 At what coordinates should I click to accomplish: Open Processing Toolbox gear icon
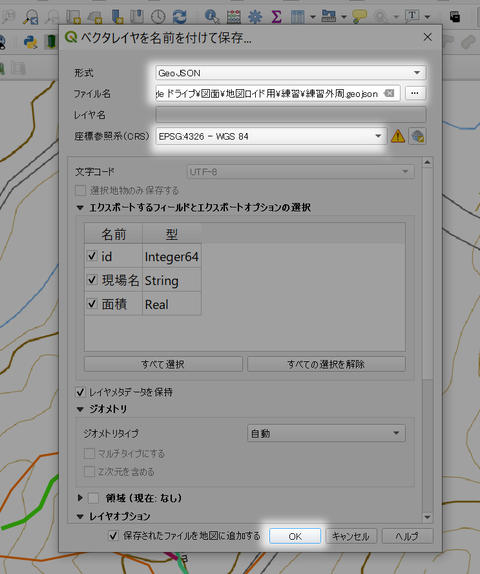coord(255,17)
